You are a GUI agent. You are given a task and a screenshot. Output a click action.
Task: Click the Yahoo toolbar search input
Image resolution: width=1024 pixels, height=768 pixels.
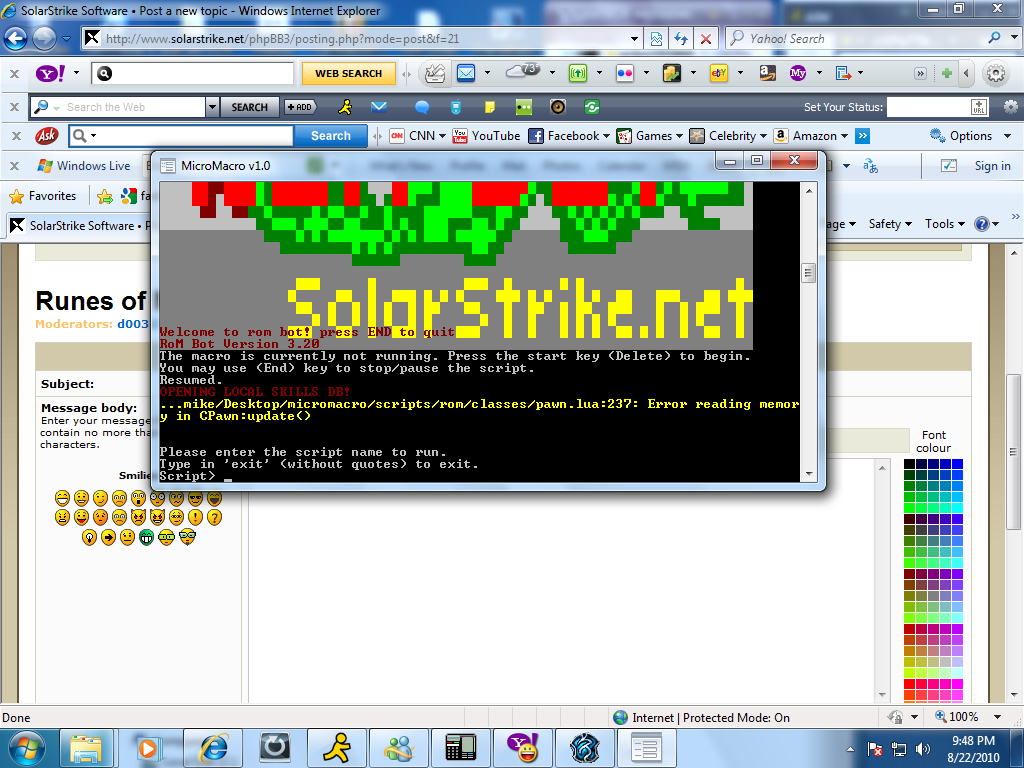(193, 73)
